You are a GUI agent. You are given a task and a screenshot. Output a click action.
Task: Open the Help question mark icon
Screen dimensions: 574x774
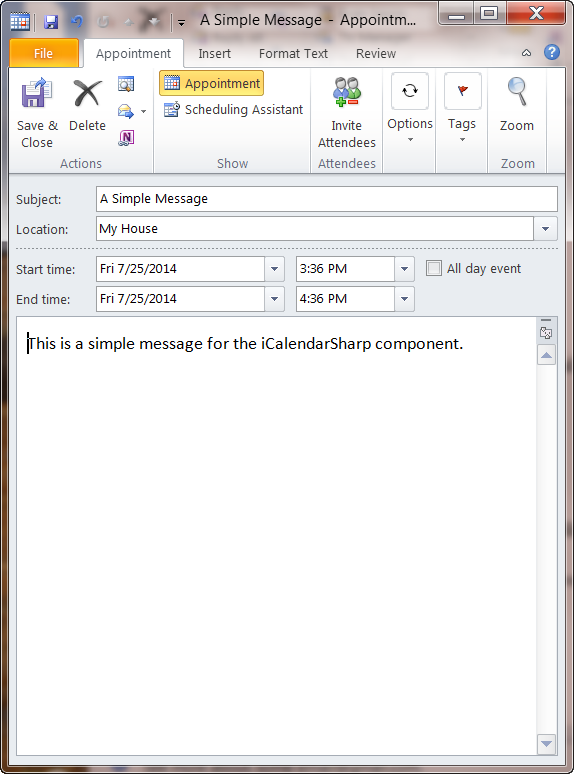pyautogui.click(x=552, y=52)
